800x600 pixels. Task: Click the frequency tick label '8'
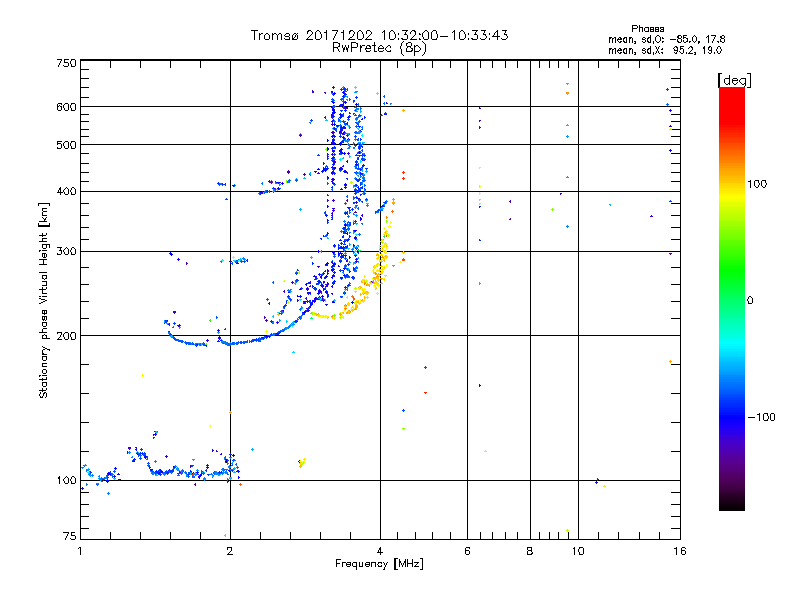tap(530, 551)
